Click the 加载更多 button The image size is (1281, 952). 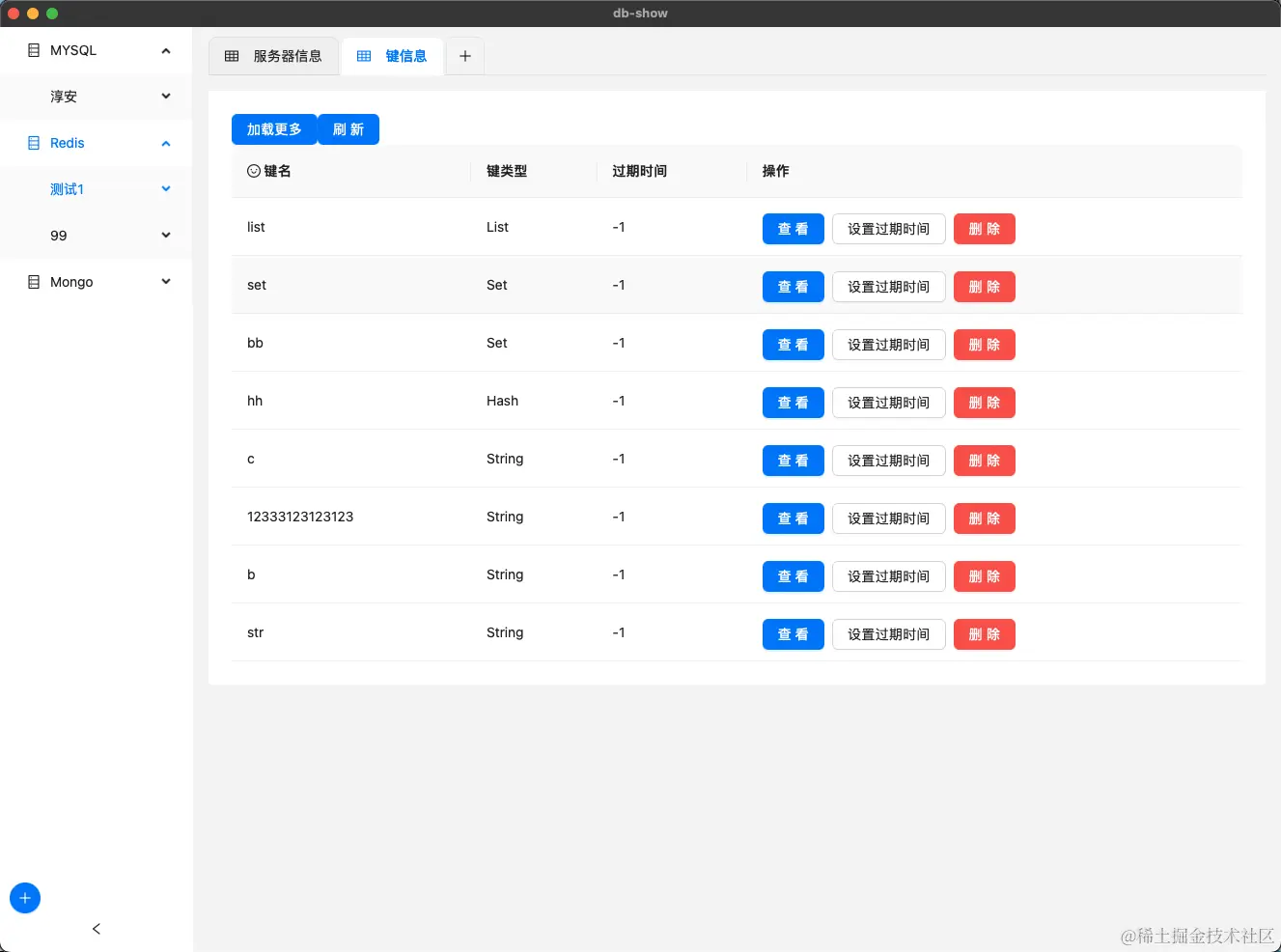coord(274,129)
